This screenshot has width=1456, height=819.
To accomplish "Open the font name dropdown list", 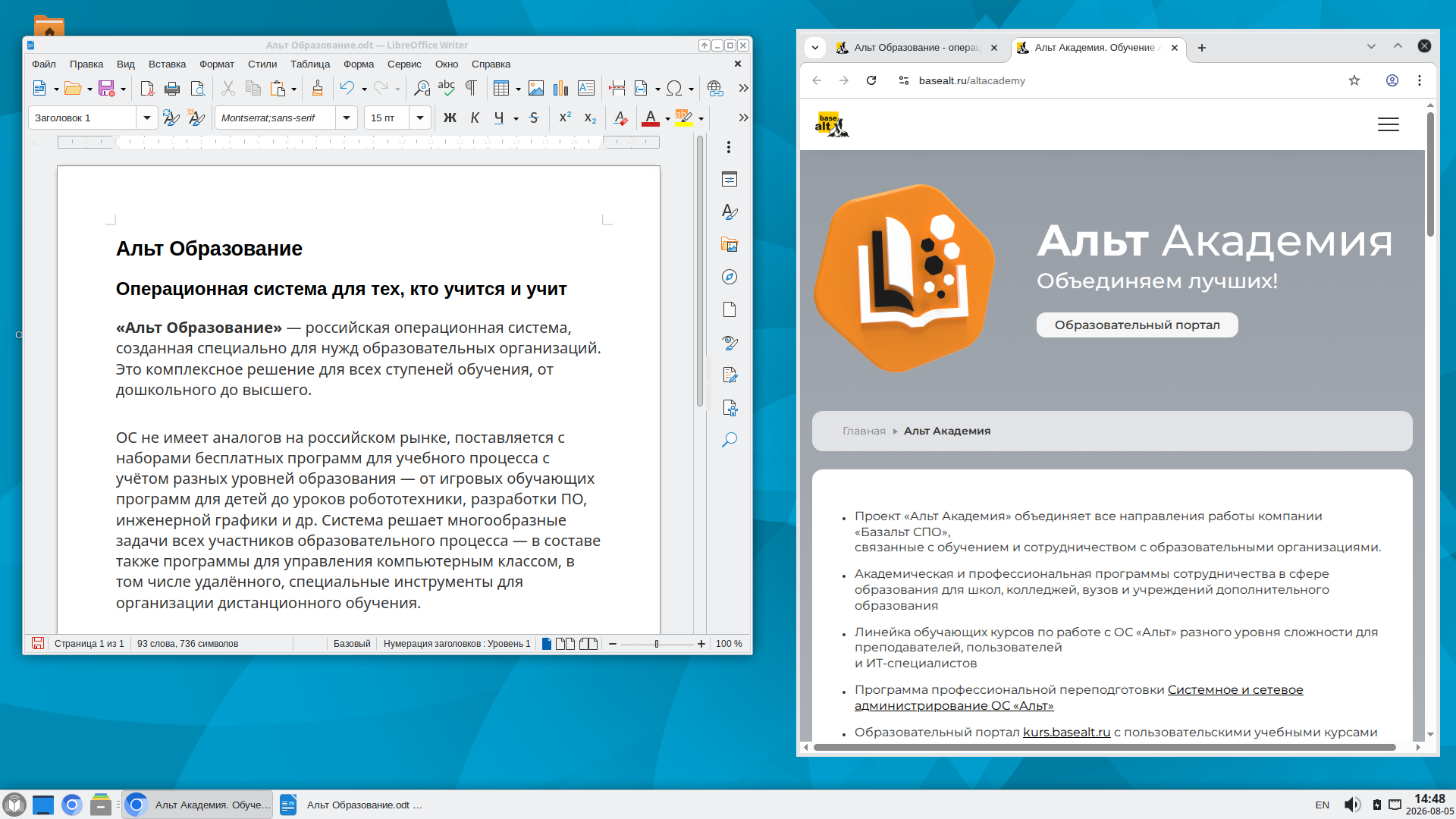I will tap(347, 118).
